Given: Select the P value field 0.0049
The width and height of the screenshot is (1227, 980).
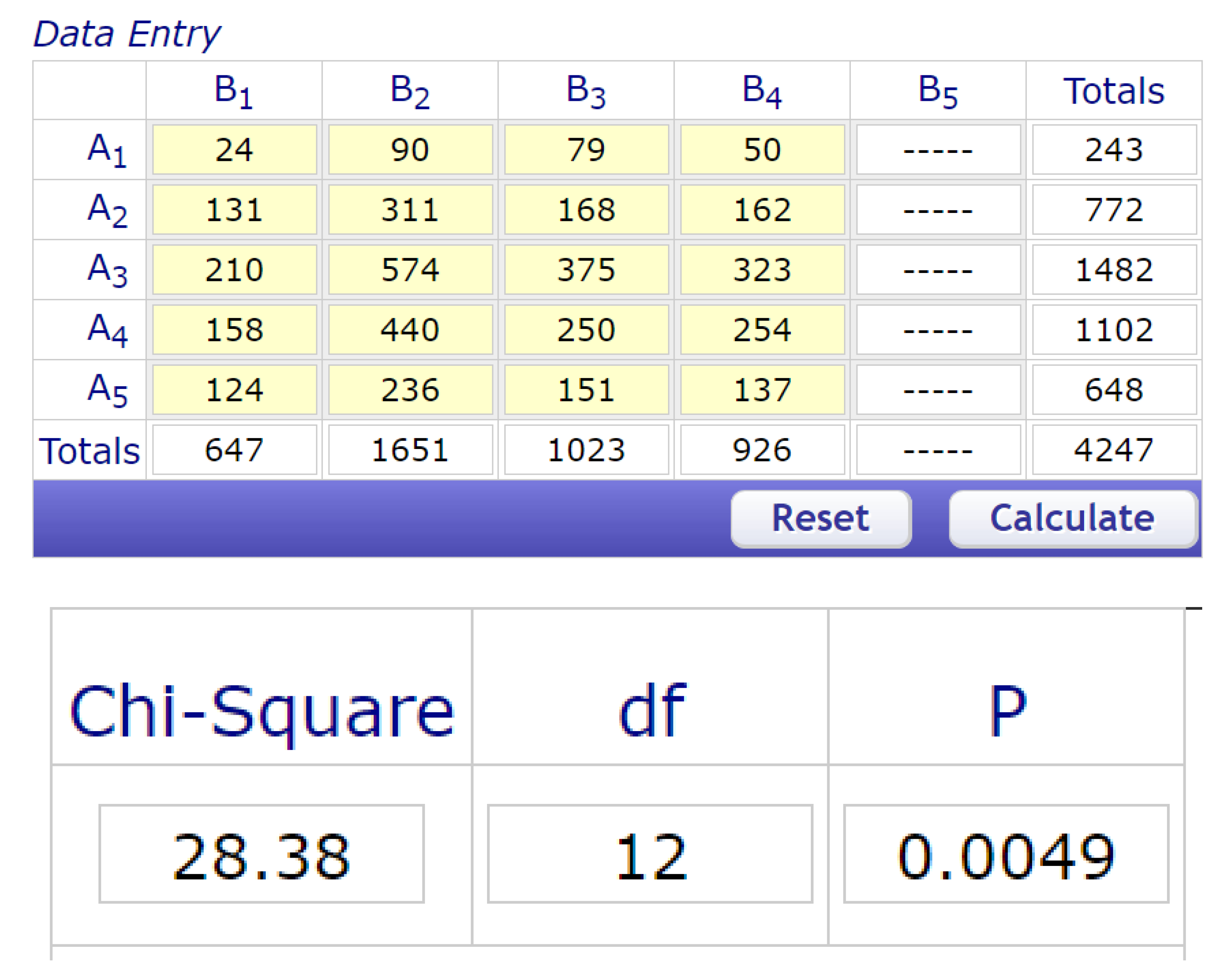Looking at the screenshot, I should pos(1006,854).
